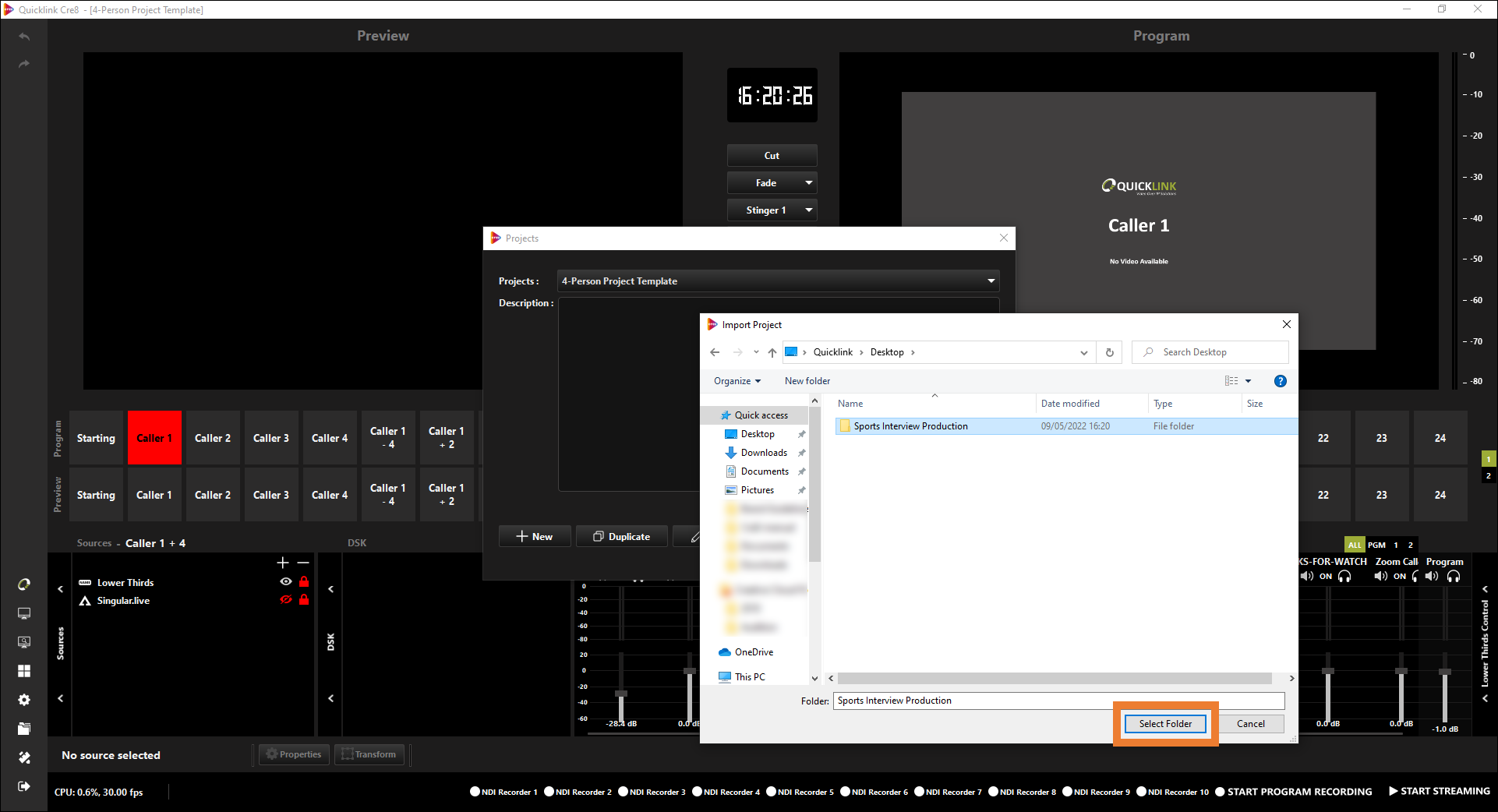Screen dimensions: 1498x812
Task: Select the PGM audio mixer tab
Action: click(1377, 545)
